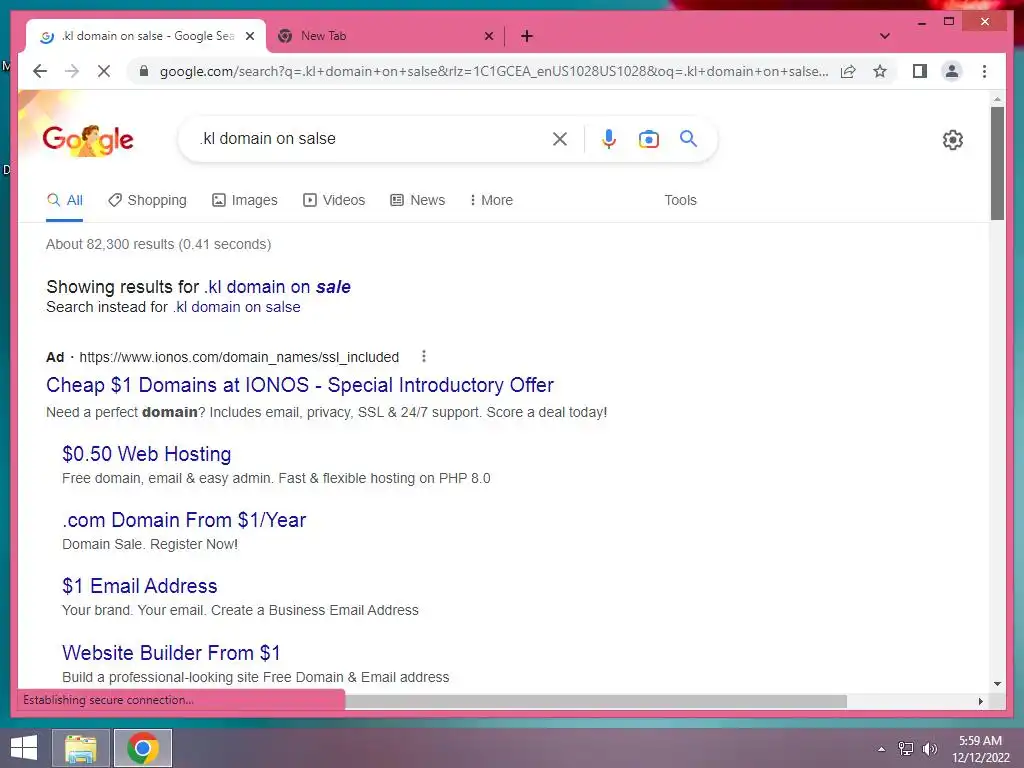Image resolution: width=1024 pixels, height=768 pixels.
Task: Click 'About 82,300 results' text
Action: point(110,244)
